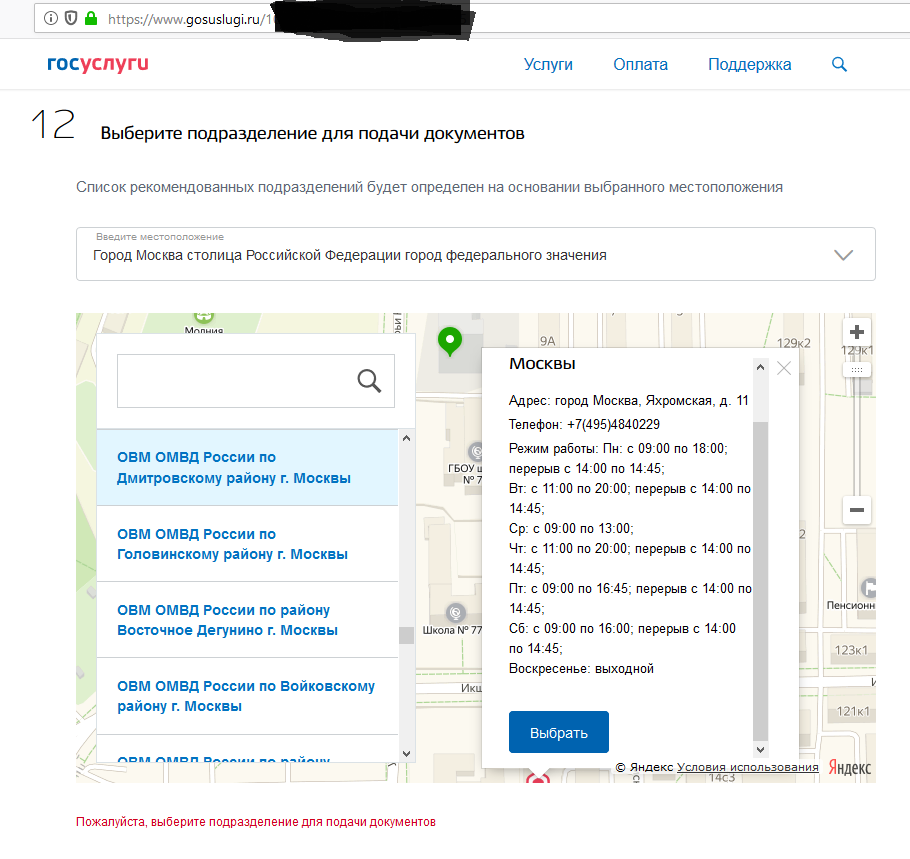Click the Пенсионный flag map icon
This screenshot has width=910, height=859.
click(x=868, y=587)
